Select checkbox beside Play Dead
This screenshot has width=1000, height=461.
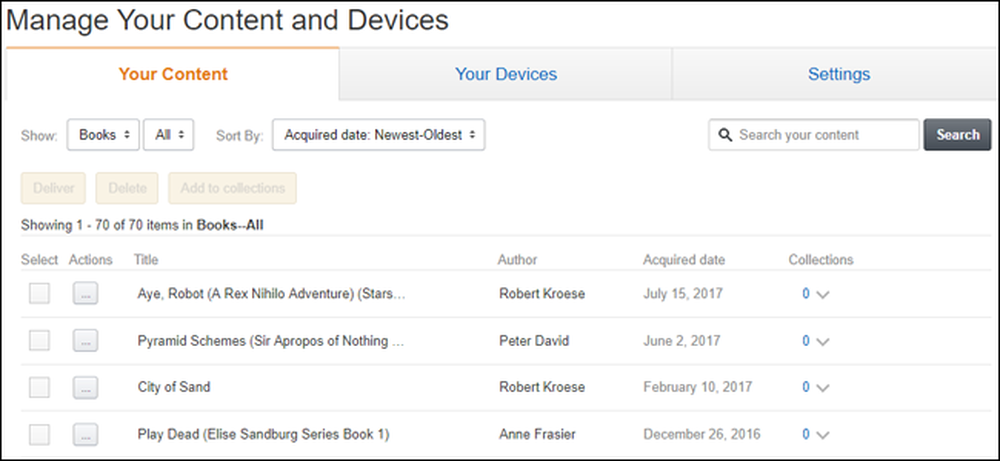[x=40, y=434]
